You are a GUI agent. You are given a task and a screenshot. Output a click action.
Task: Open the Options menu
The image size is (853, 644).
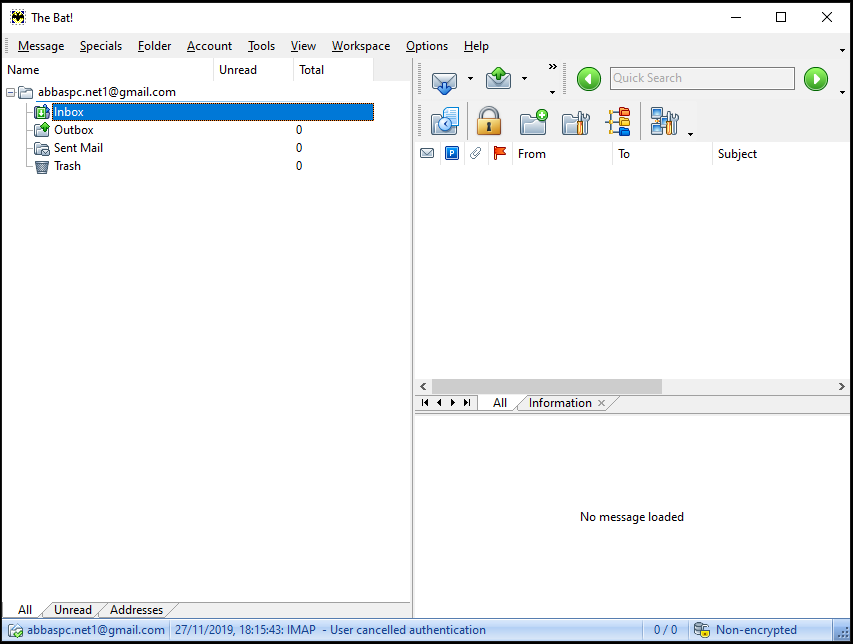point(427,46)
